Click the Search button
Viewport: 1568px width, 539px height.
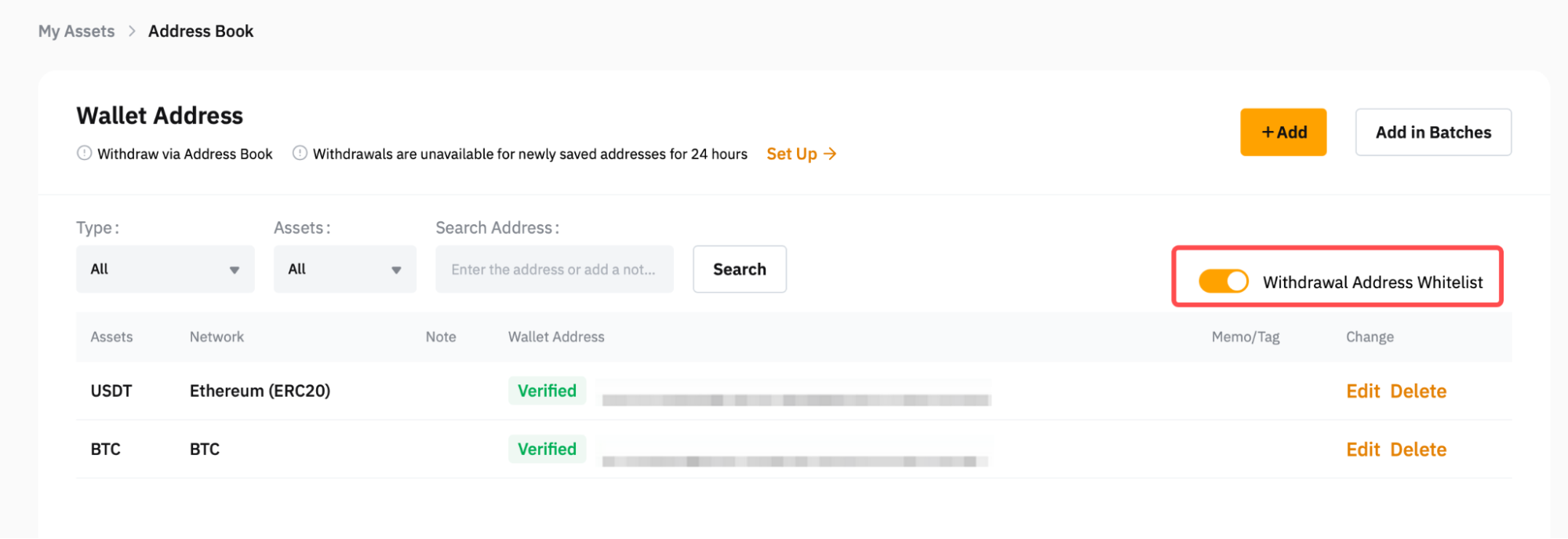739,269
